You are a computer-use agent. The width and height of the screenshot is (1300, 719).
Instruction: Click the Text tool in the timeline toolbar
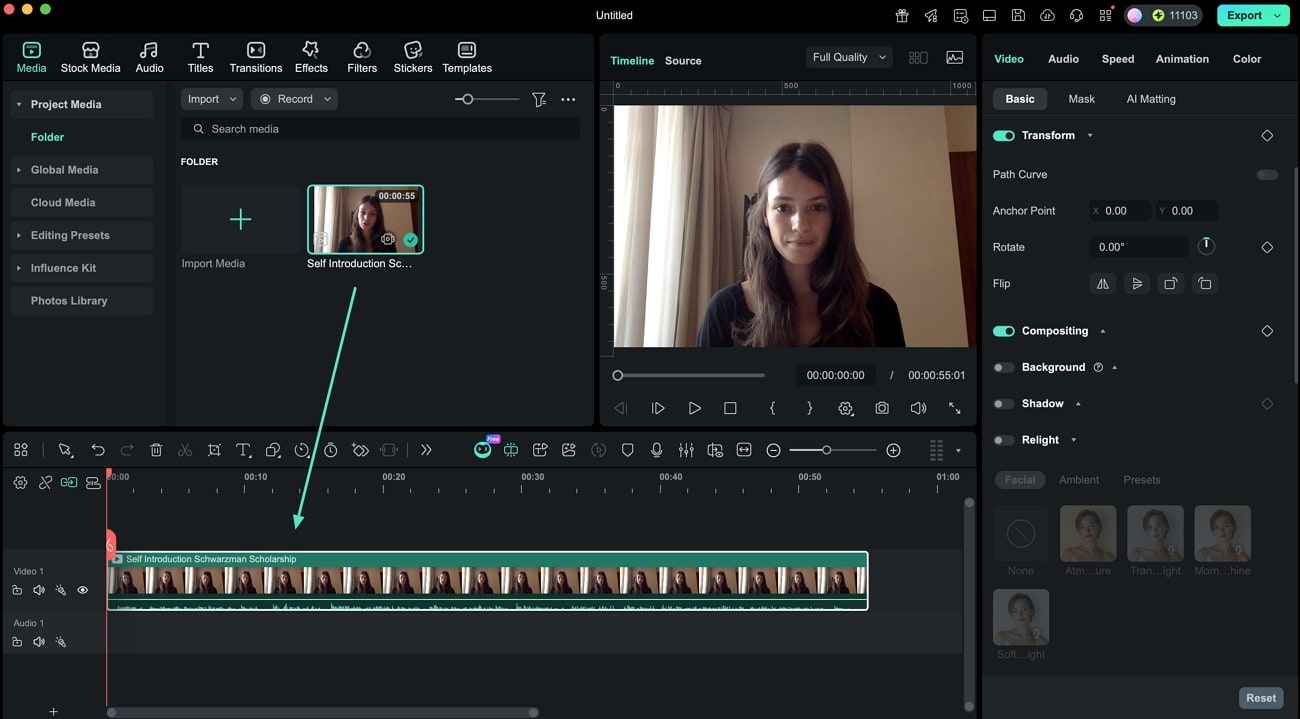click(243, 450)
